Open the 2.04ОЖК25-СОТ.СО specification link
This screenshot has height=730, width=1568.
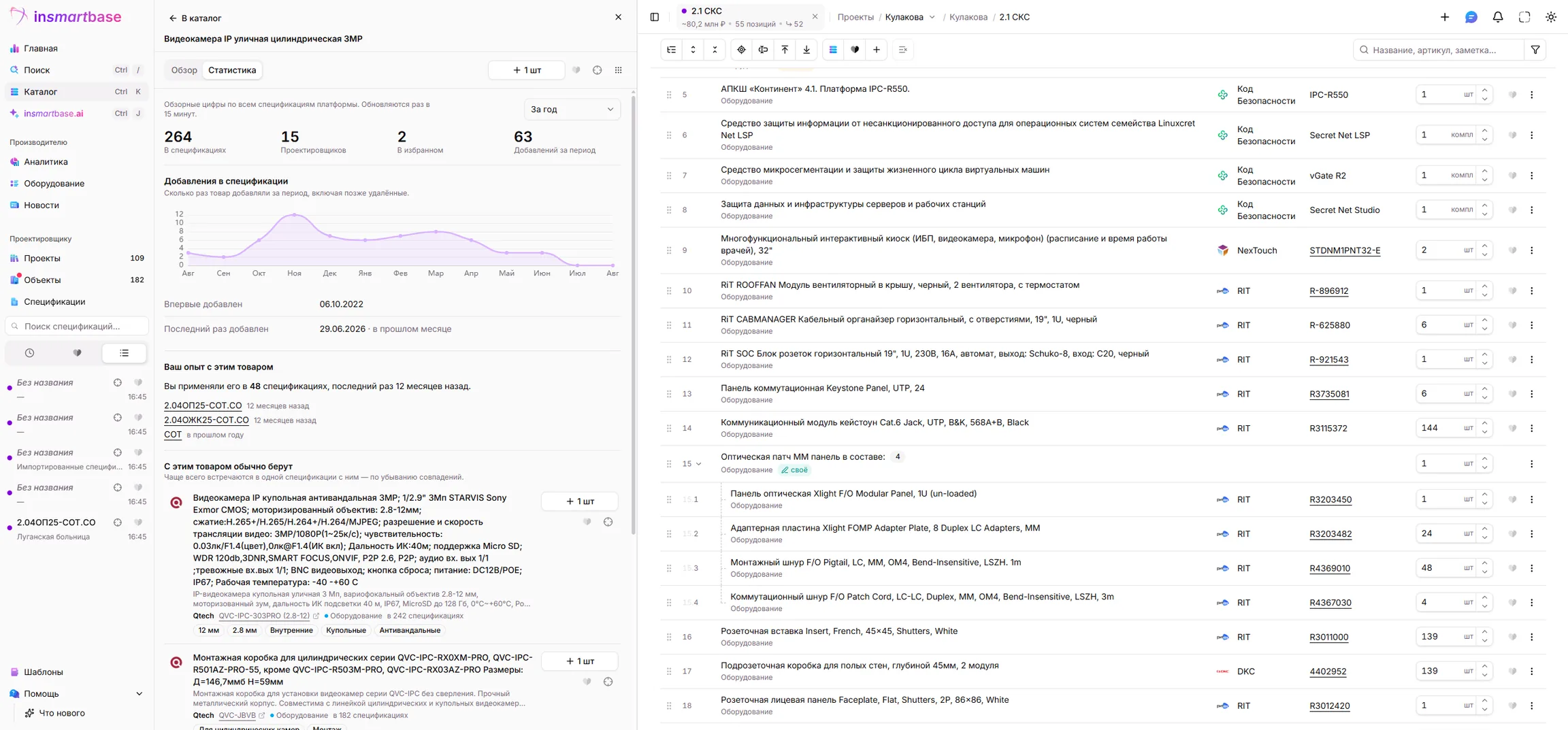206,420
